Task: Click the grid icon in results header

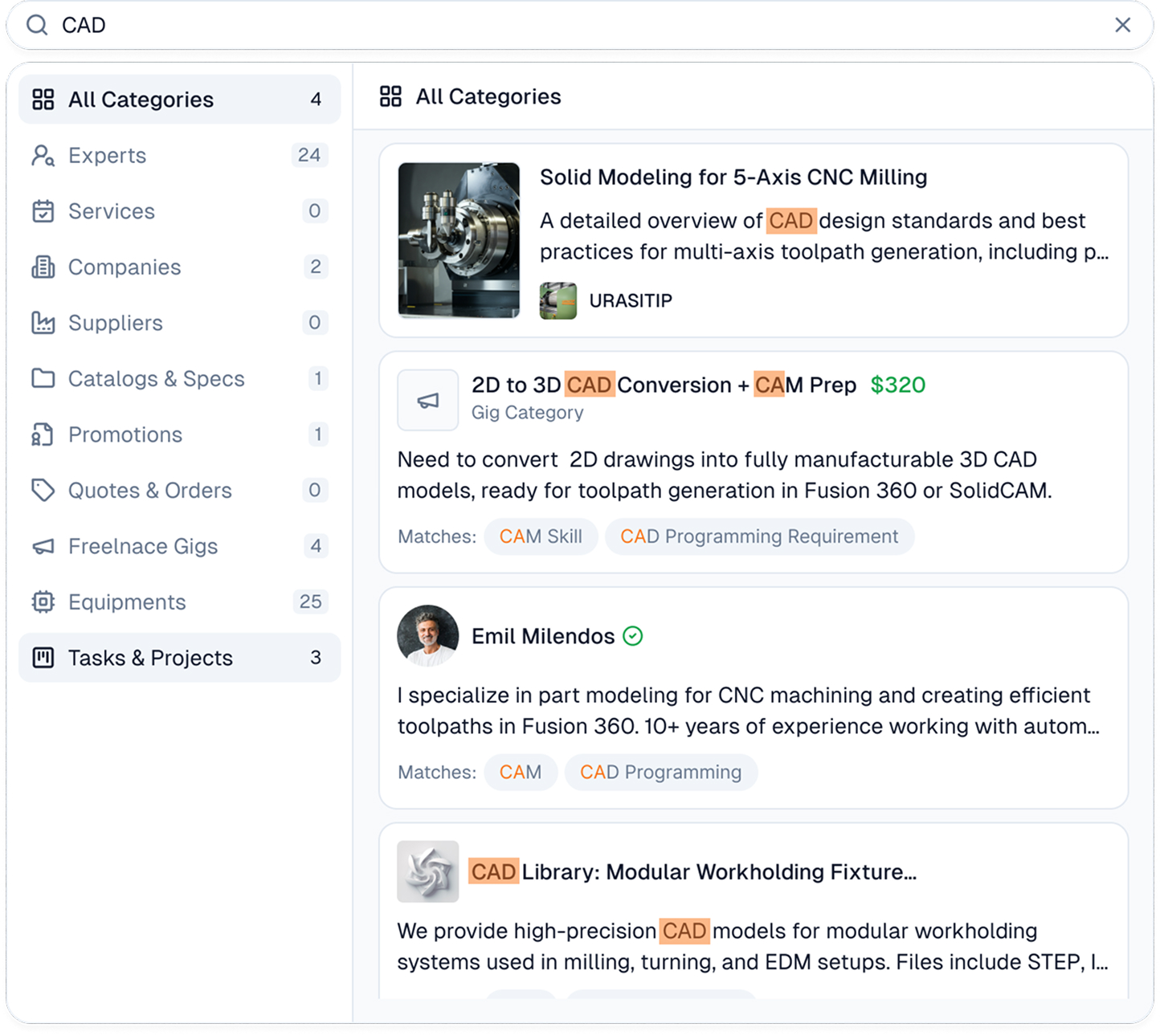Action: click(x=391, y=96)
